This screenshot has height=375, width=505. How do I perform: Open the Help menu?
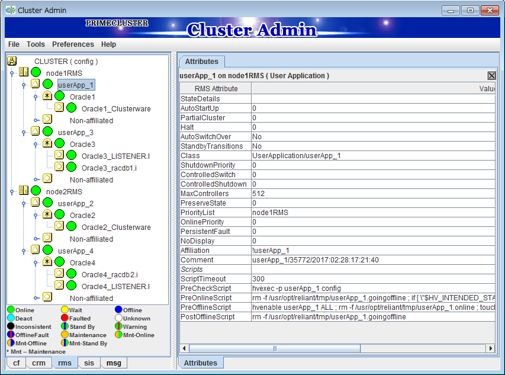coord(109,44)
